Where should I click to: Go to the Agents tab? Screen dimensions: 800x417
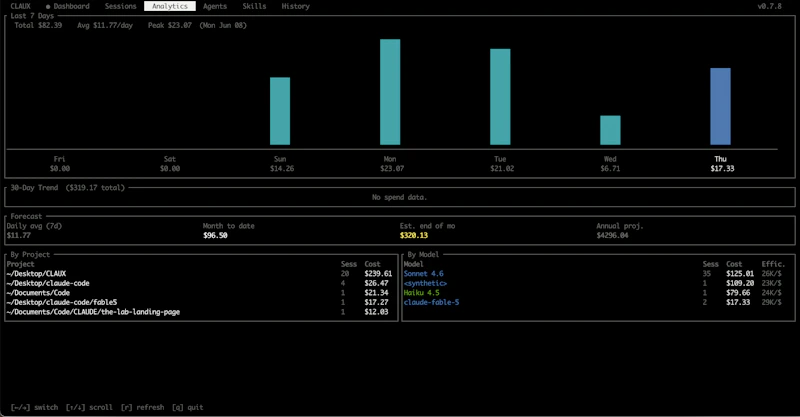click(215, 6)
